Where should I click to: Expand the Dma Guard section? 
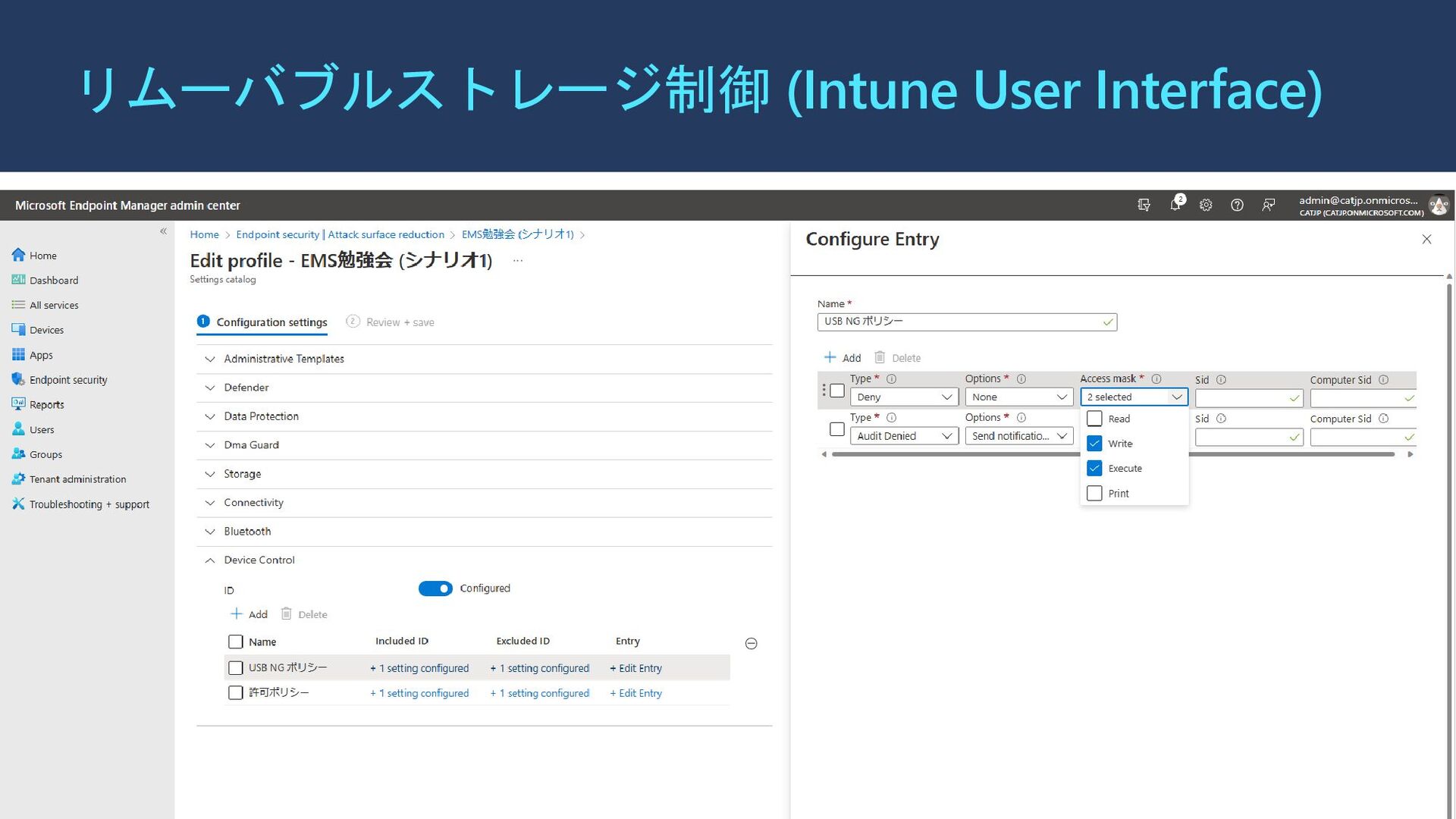click(x=484, y=445)
